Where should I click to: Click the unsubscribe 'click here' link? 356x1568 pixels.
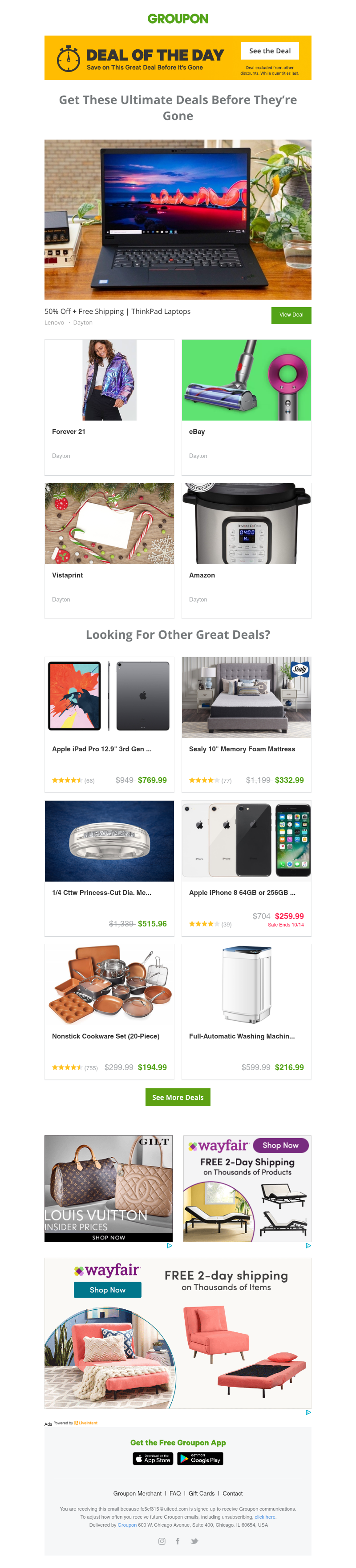coord(265,1517)
